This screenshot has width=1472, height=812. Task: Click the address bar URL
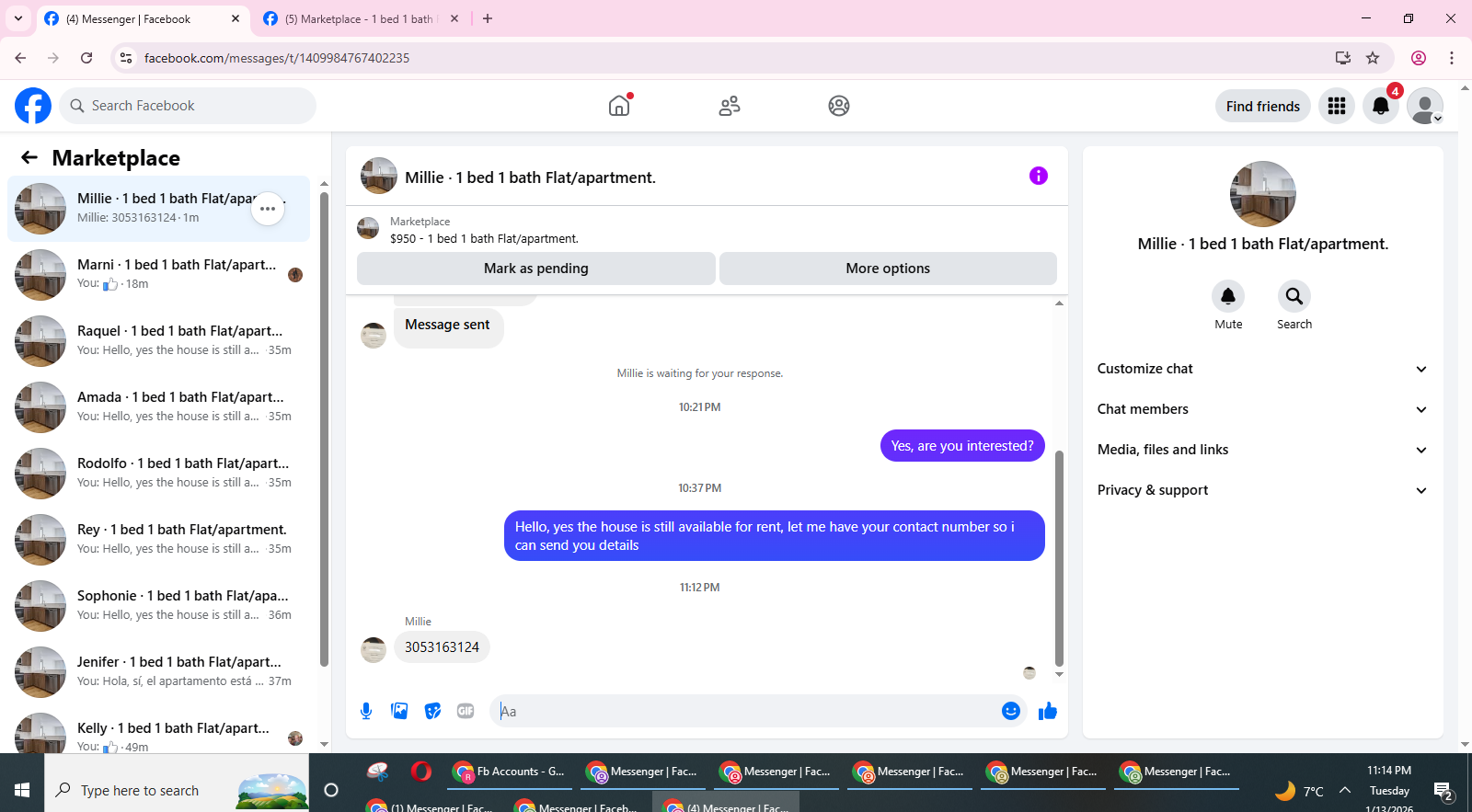pos(276,58)
